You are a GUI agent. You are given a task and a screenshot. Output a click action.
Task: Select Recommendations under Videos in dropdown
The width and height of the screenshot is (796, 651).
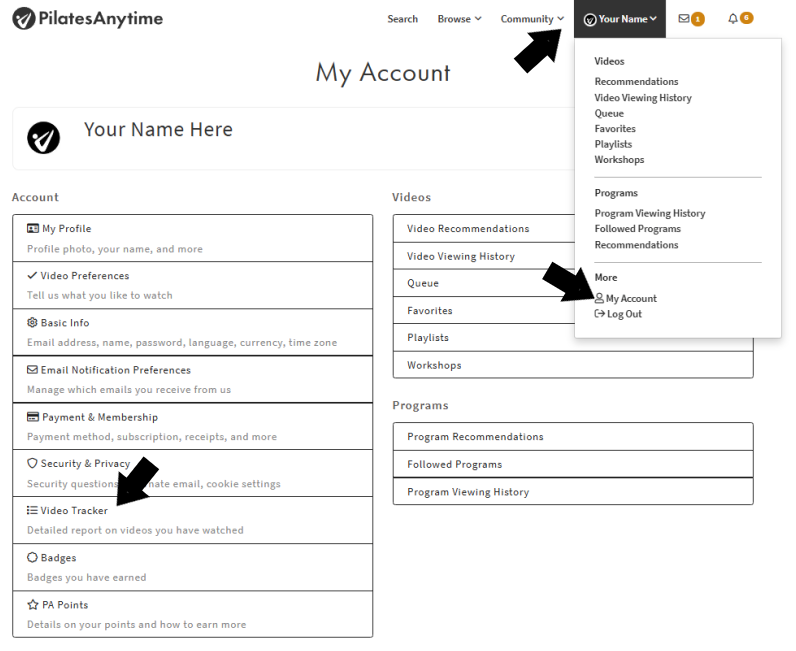[636, 82]
